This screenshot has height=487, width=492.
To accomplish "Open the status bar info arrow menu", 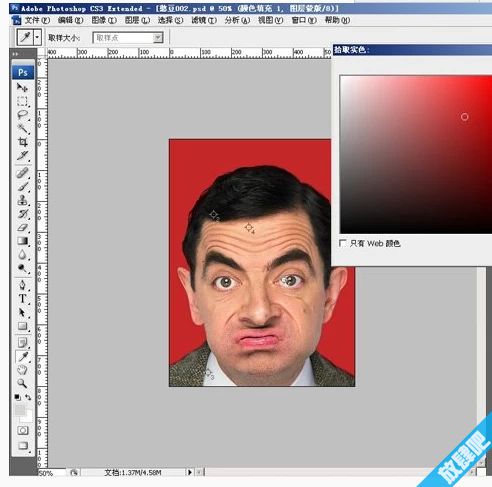I will [x=190, y=472].
